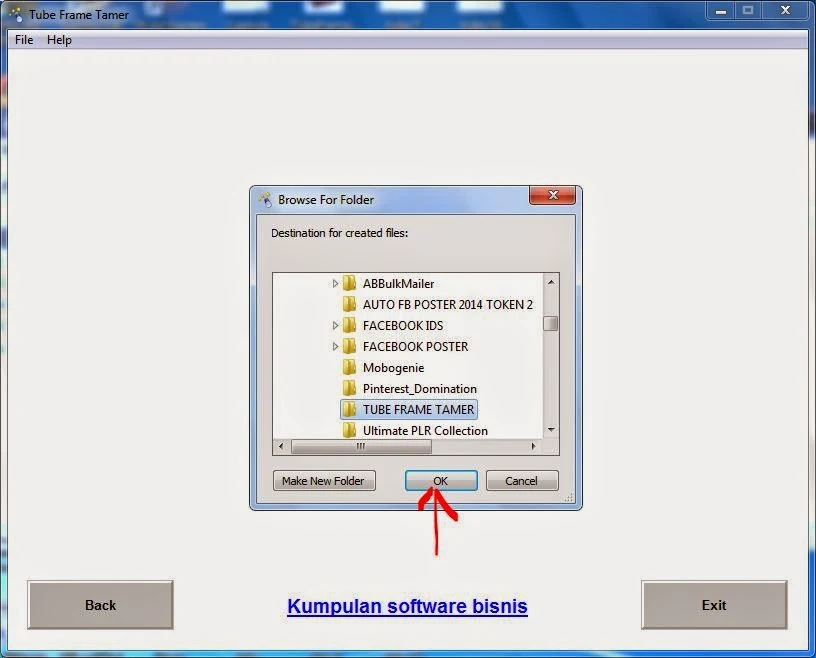Viewport: 816px width, 658px height.
Task: Choose the FACEBOOK IDS folder name
Action: (403, 326)
